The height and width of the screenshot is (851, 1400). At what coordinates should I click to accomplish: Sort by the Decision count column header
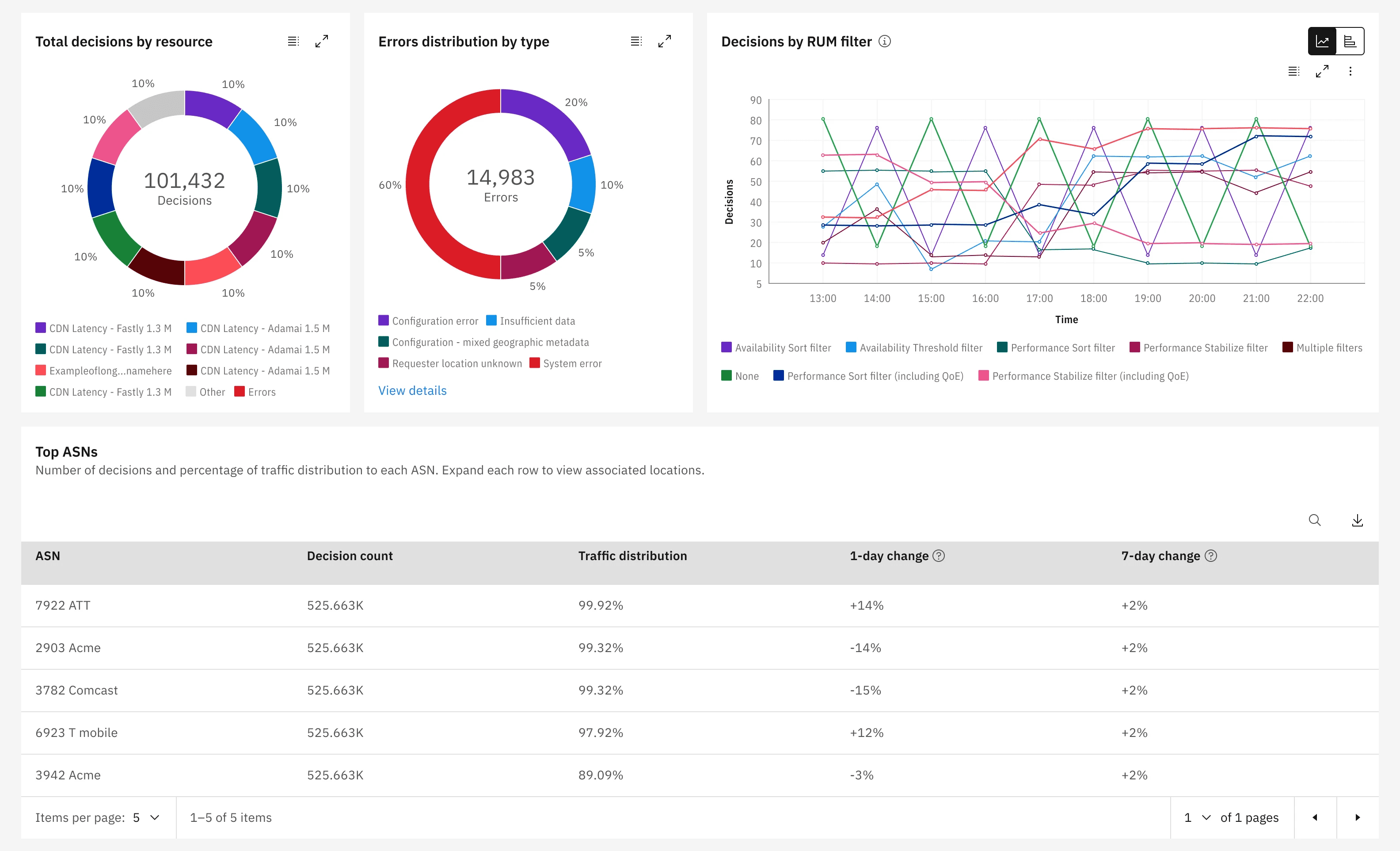(350, 556)
